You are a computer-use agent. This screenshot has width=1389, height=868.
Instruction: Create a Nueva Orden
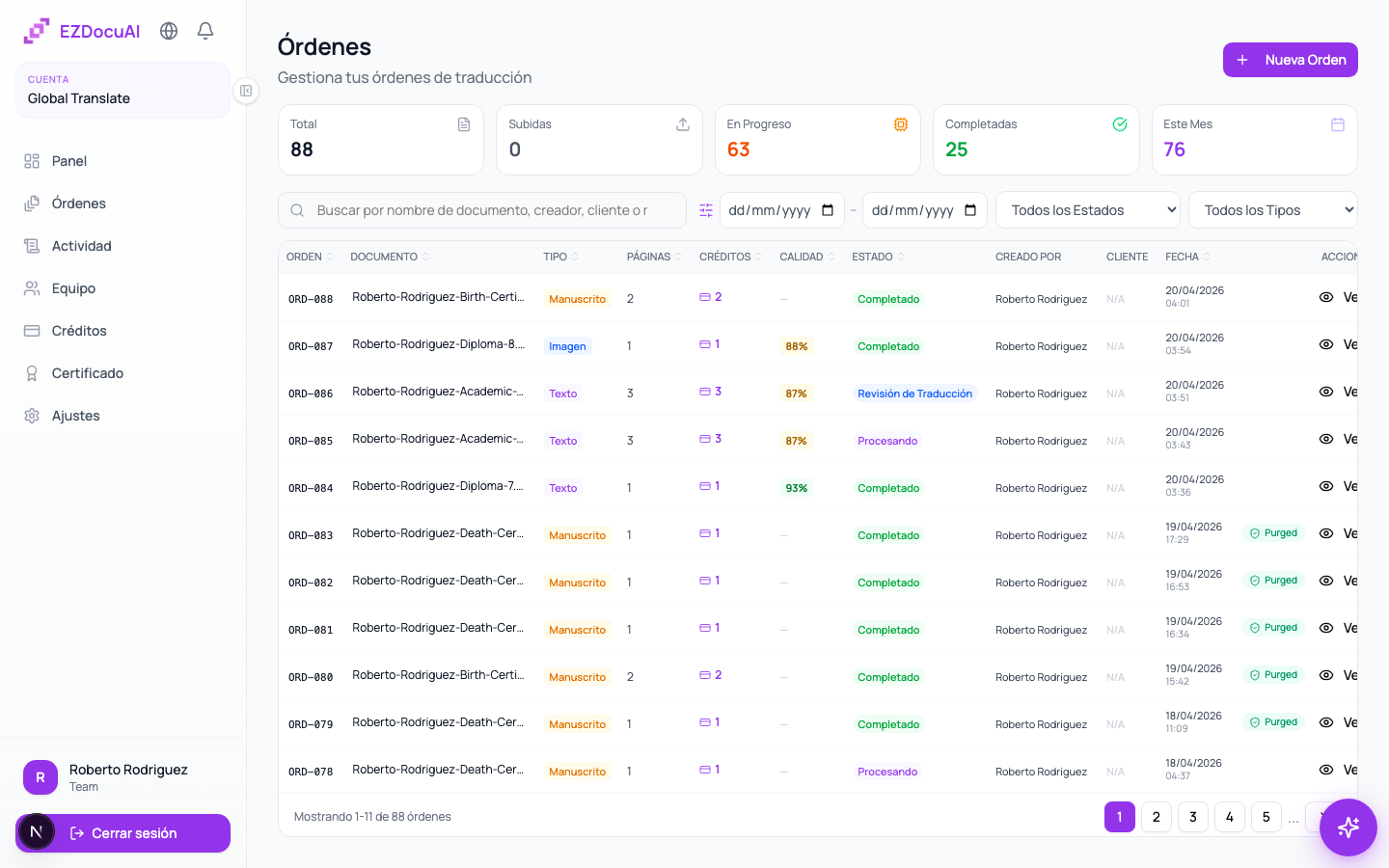coord(1290,60)
